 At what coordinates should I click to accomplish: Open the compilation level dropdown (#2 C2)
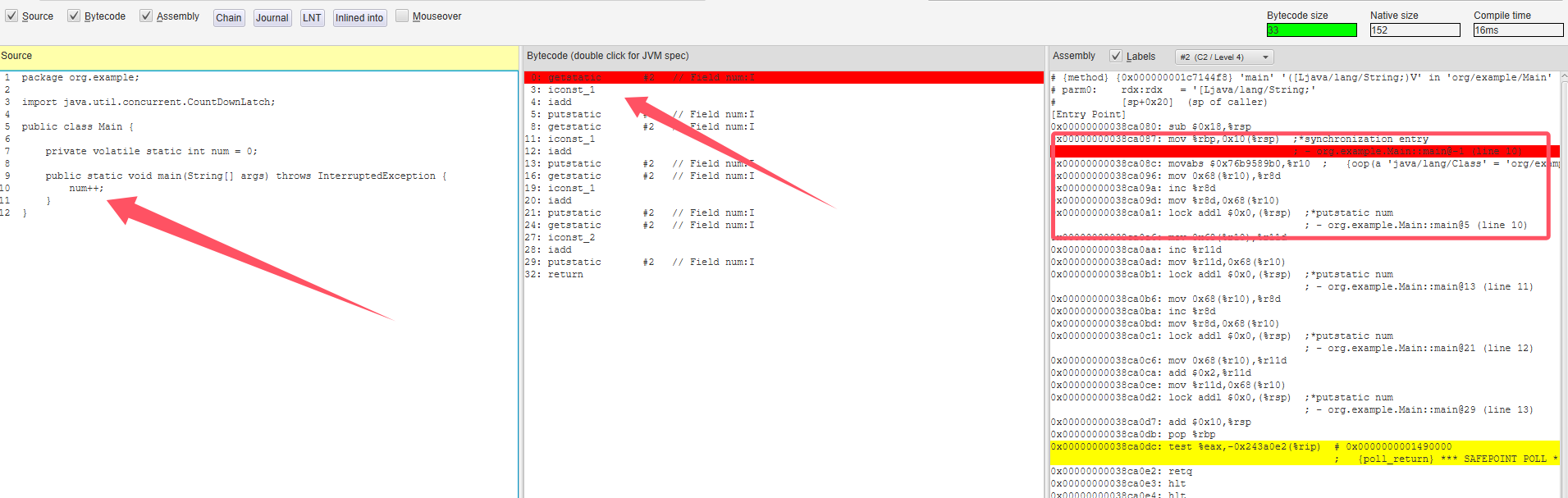point(1224,57)
